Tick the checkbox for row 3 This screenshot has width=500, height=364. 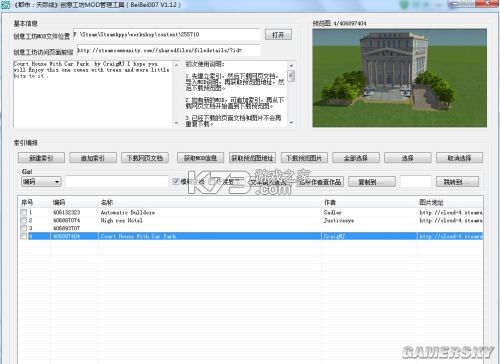pos(23,228)
